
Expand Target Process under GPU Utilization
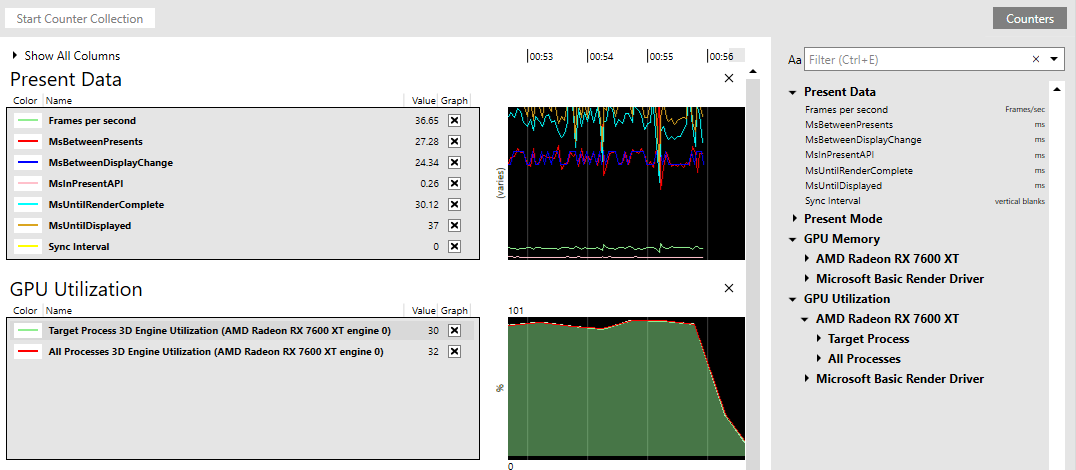[x=819, y=339]
